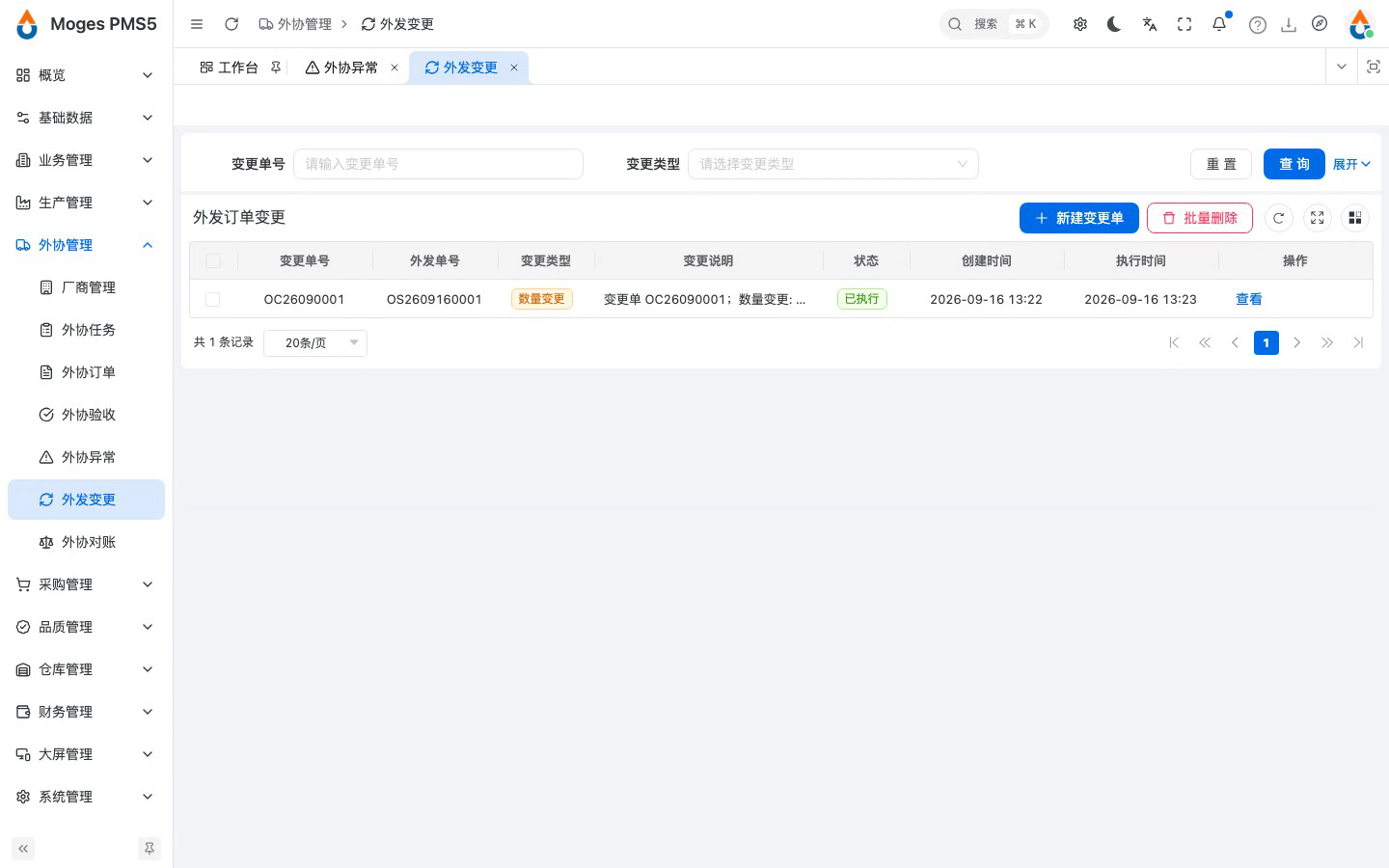Collapse the 外协管理 sidebar group
The height and width of the screenshot is (868, 1389).
[86, 245]
